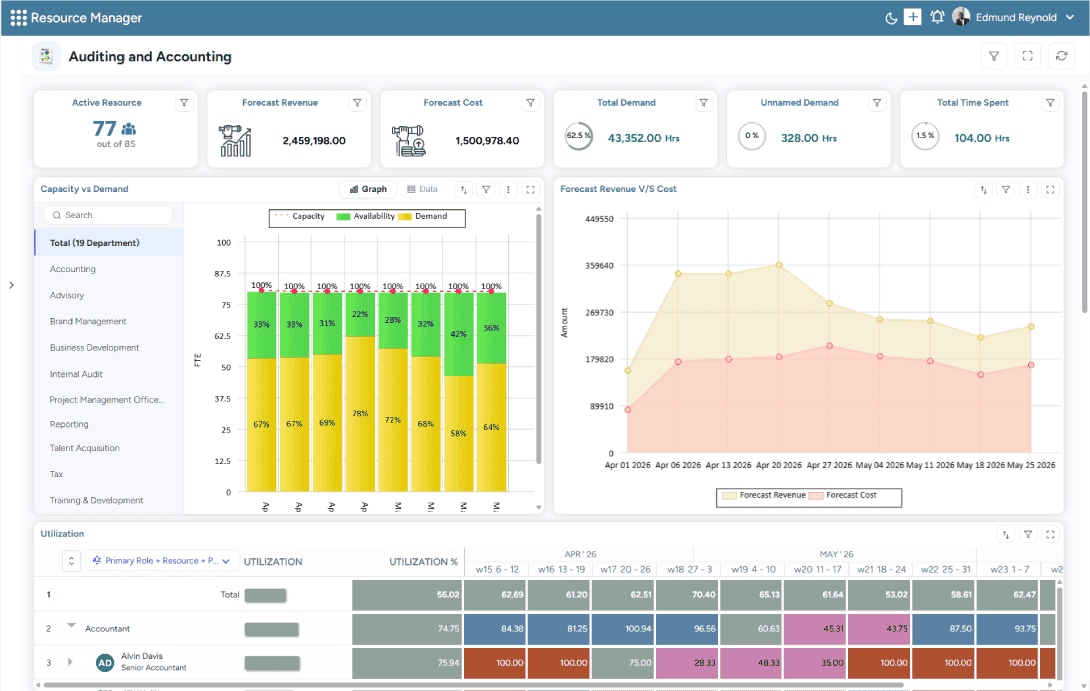Filter the Forecast Cost card
This screenshot has width=1090, height=691.
click(x=530, y=103)
